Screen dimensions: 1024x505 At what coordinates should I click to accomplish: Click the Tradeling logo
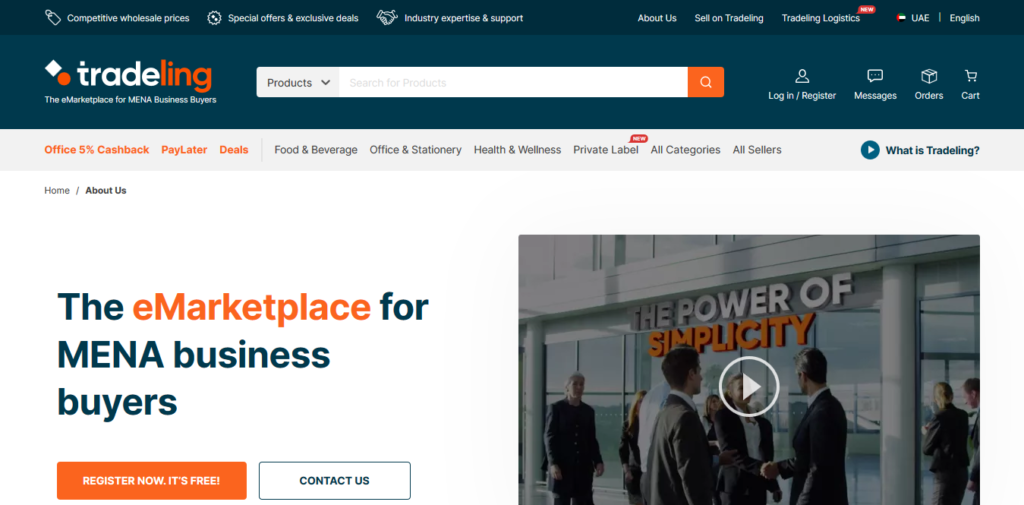coord(129,76)
